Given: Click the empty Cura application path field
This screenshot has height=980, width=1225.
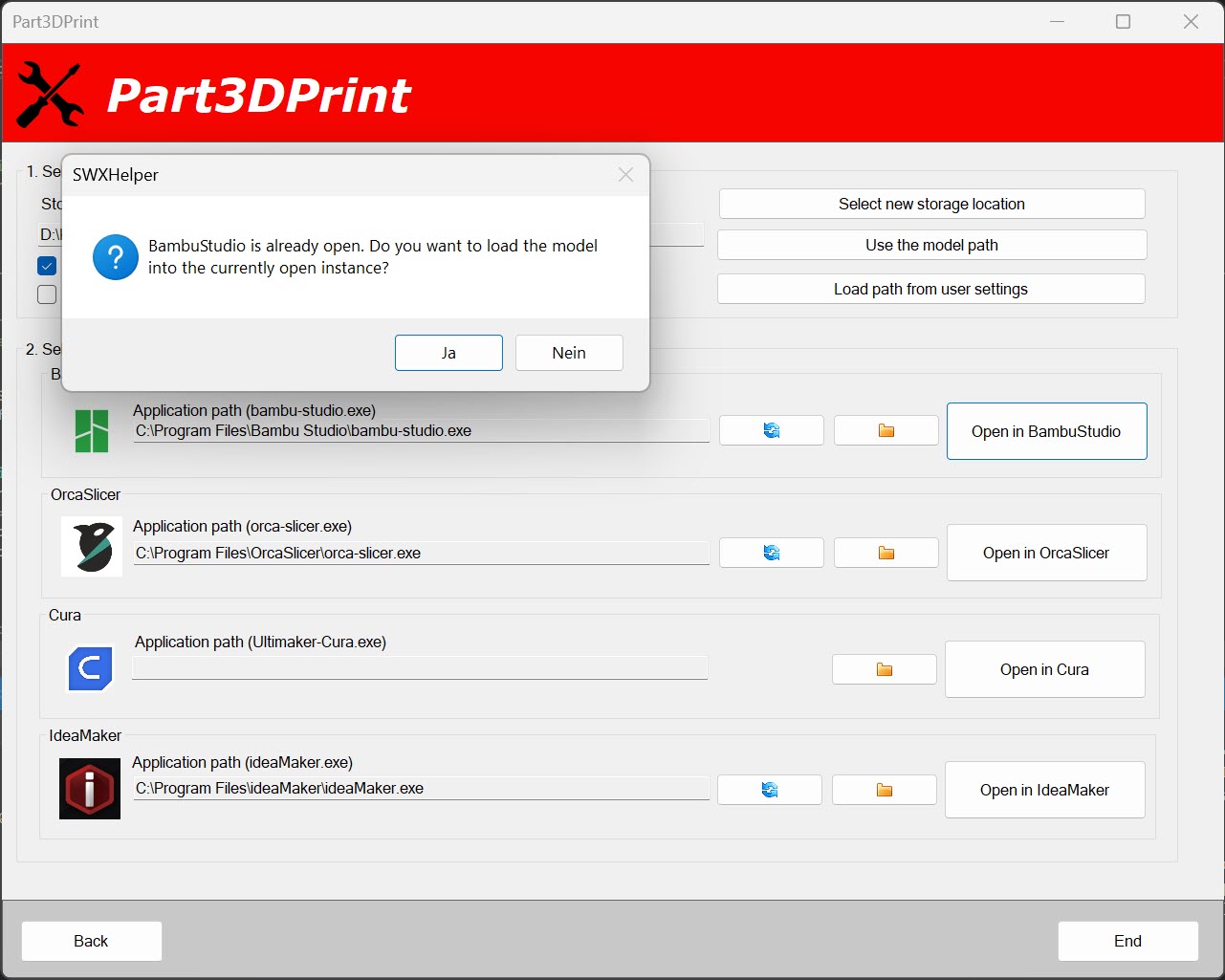Looking at the screenshot, I should [419, 667].
